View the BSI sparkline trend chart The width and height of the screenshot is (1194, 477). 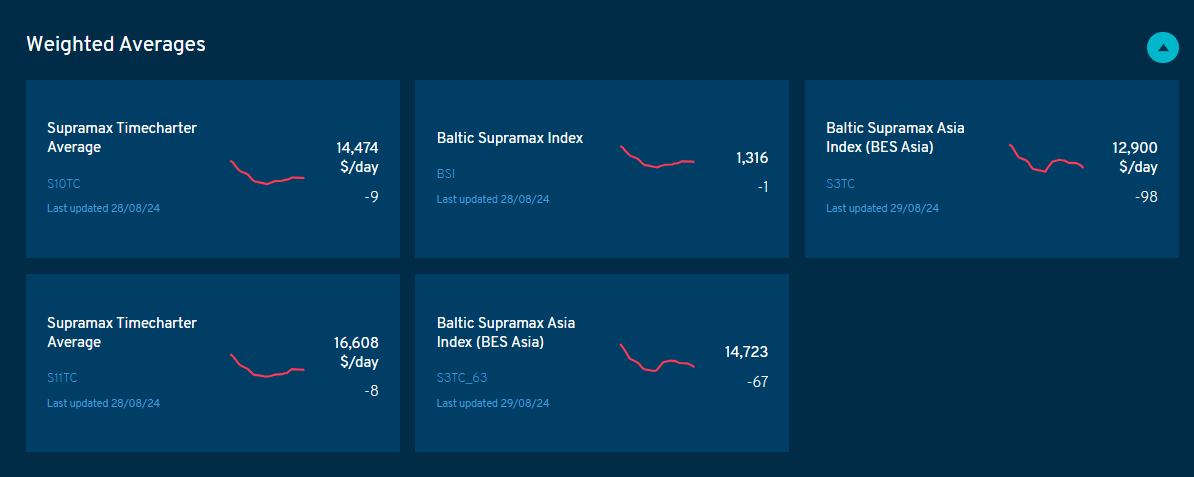[x=657, y=157]
